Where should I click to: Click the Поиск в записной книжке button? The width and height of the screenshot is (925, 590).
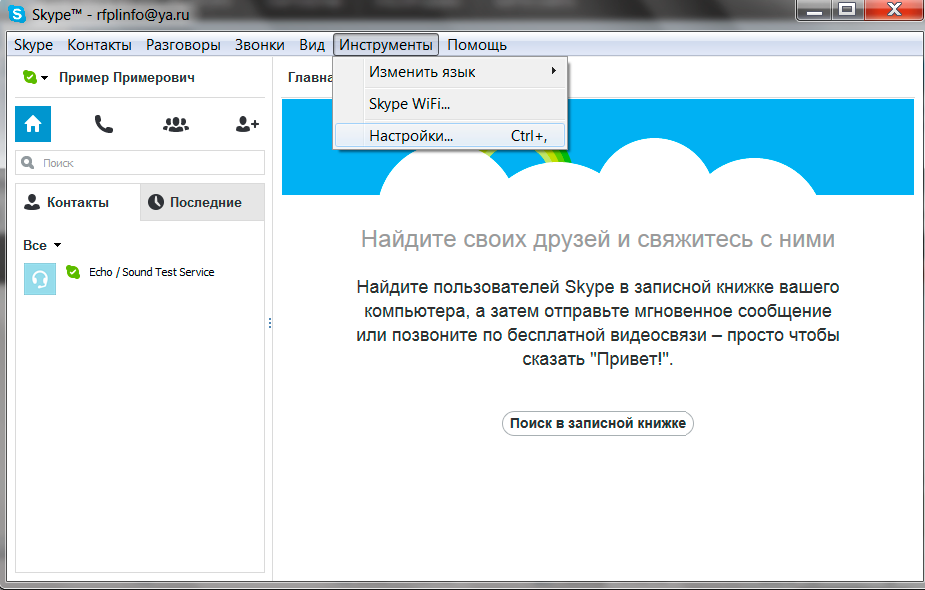pyautogui.click(x=598, y=423)
